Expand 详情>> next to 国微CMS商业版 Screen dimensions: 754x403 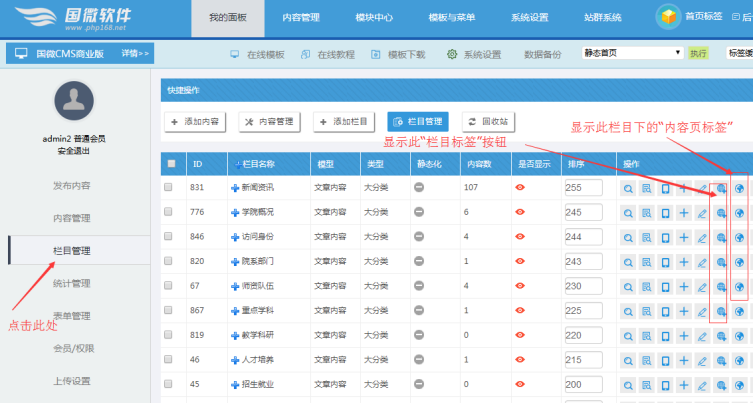(x=136, y=53)
